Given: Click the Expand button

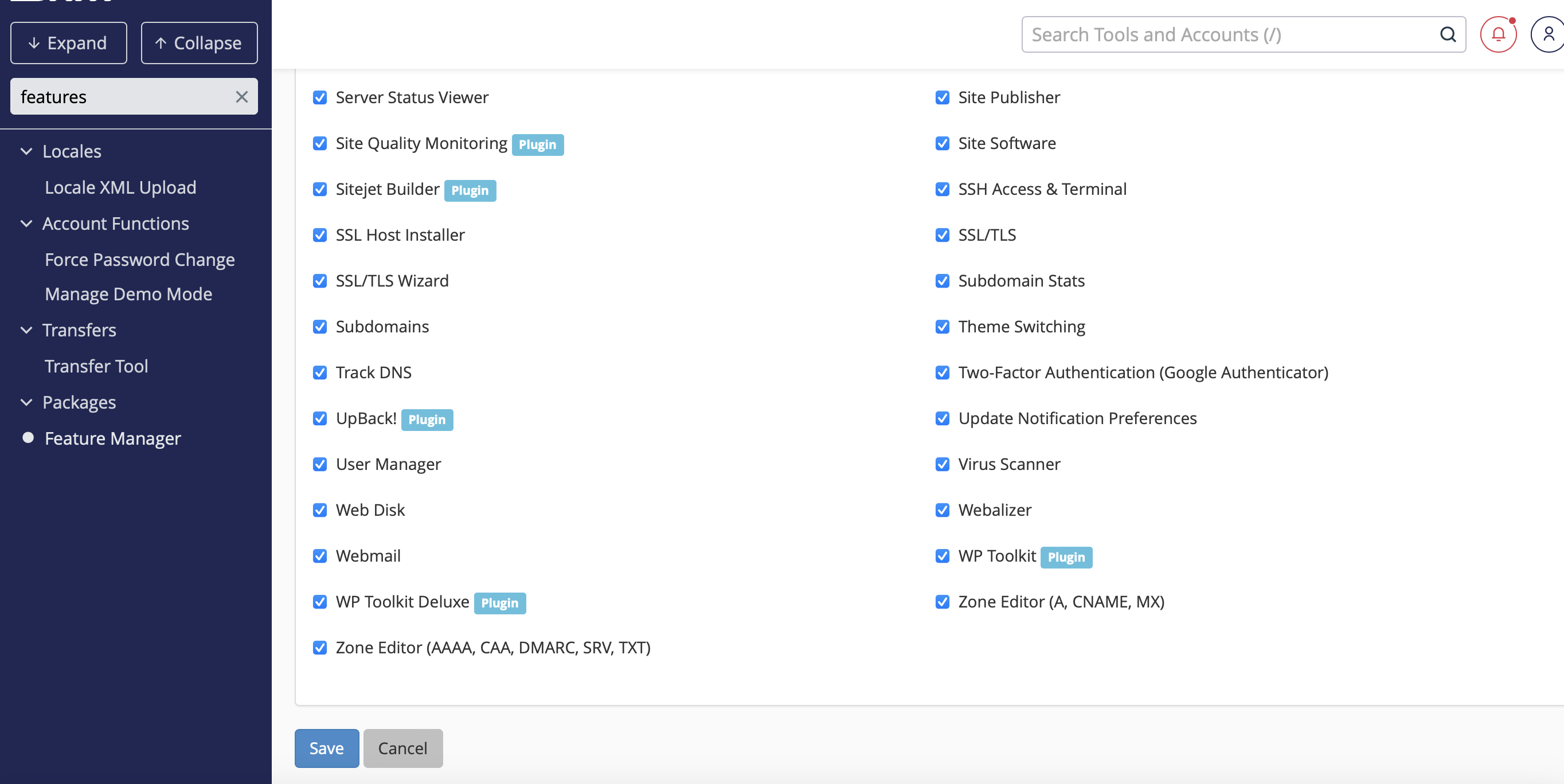Looking at the screenshot, I should 69,43.
